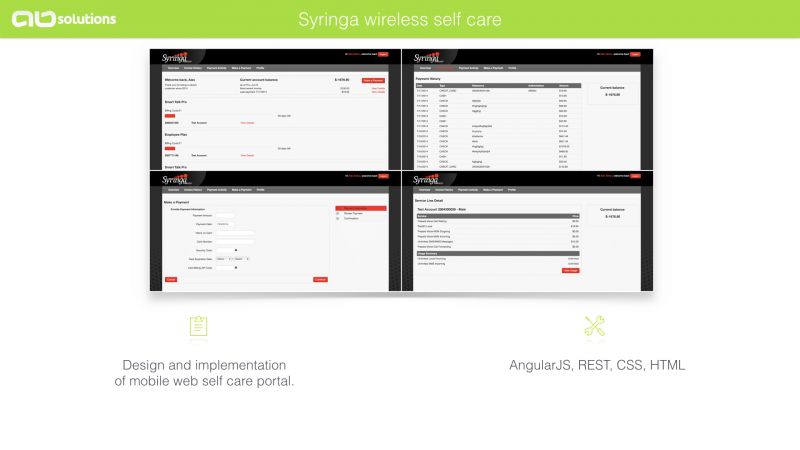Click the Card Number input field
This screenshot has width=800, height=450.
pyautogui.click(x=235, y=242)
